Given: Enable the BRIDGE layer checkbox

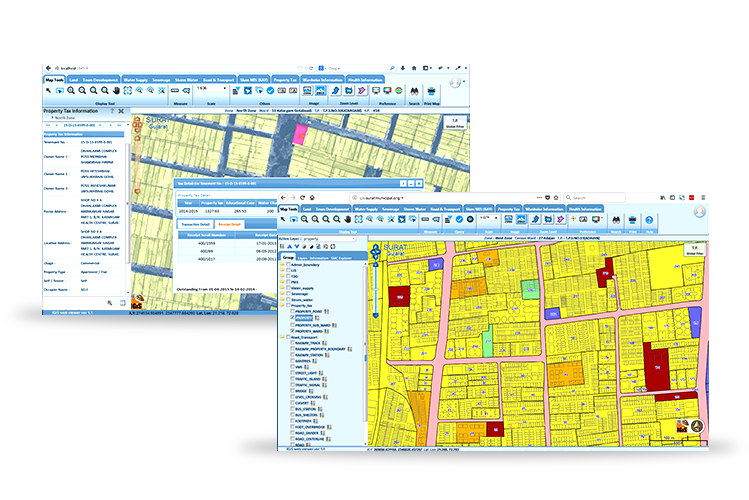Looking at the screenshot, I should tap(292, 391).
